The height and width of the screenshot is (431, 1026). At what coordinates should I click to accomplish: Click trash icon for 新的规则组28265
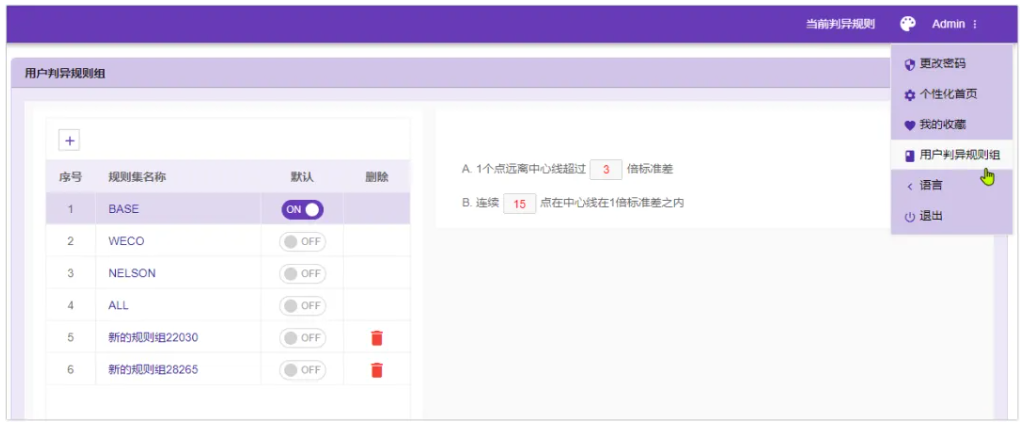click(x=376, y=370)
